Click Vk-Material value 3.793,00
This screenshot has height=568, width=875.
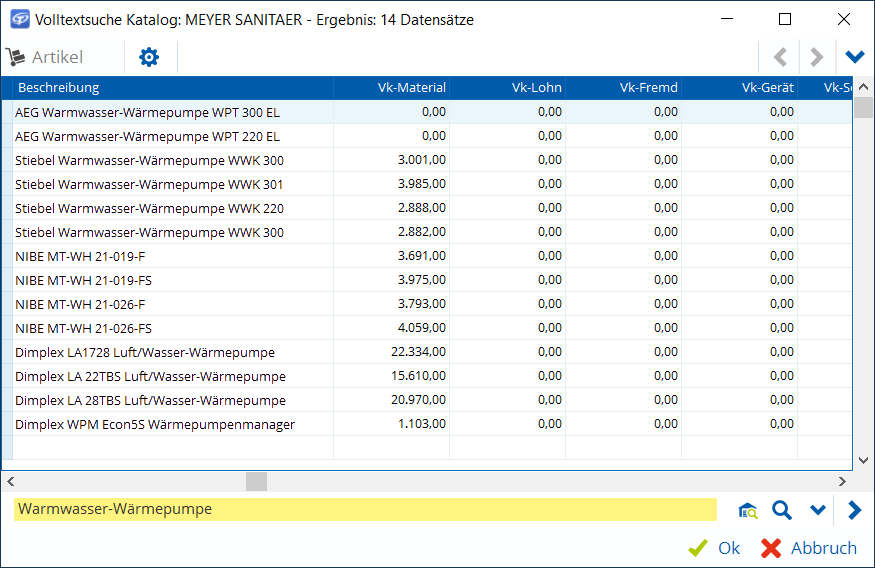[x=422, y=304]
